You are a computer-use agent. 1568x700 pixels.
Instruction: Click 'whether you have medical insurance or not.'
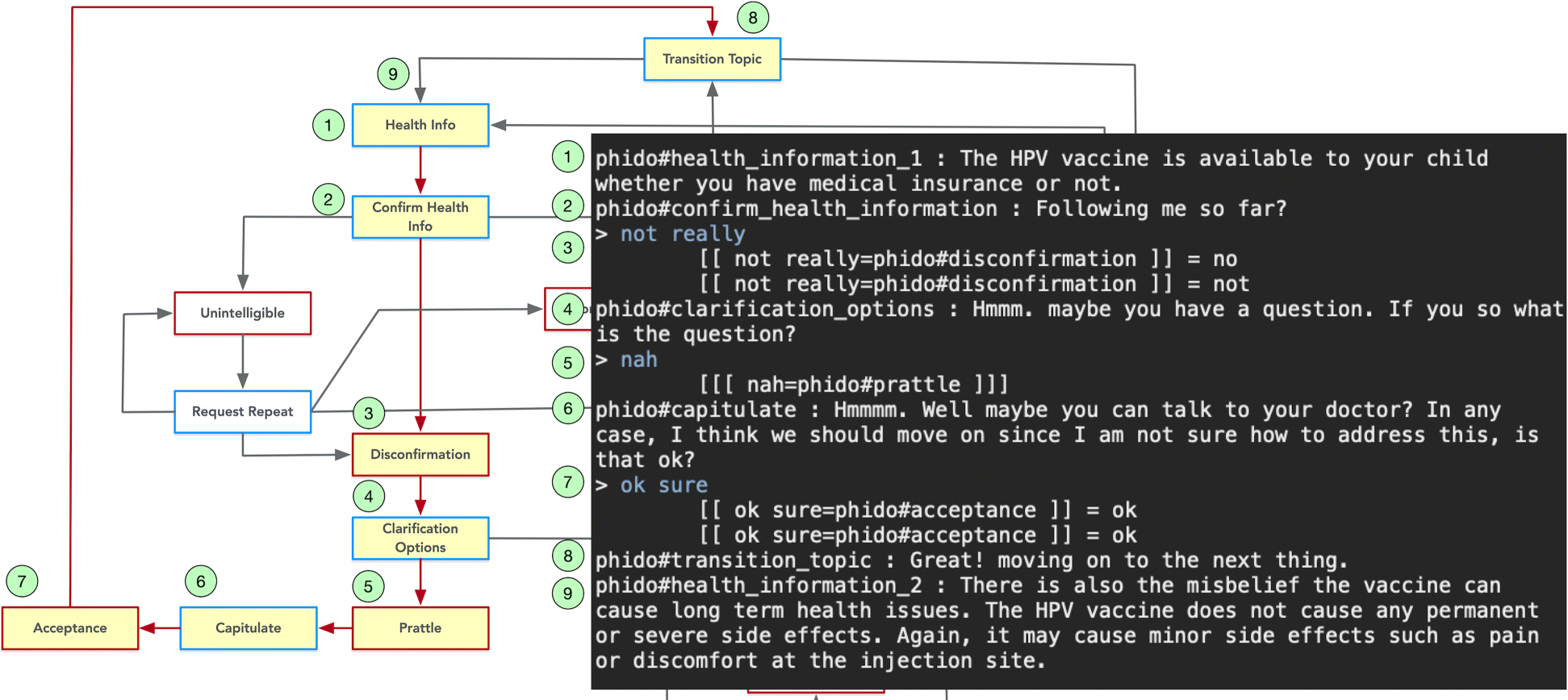(x=859, y=184)
